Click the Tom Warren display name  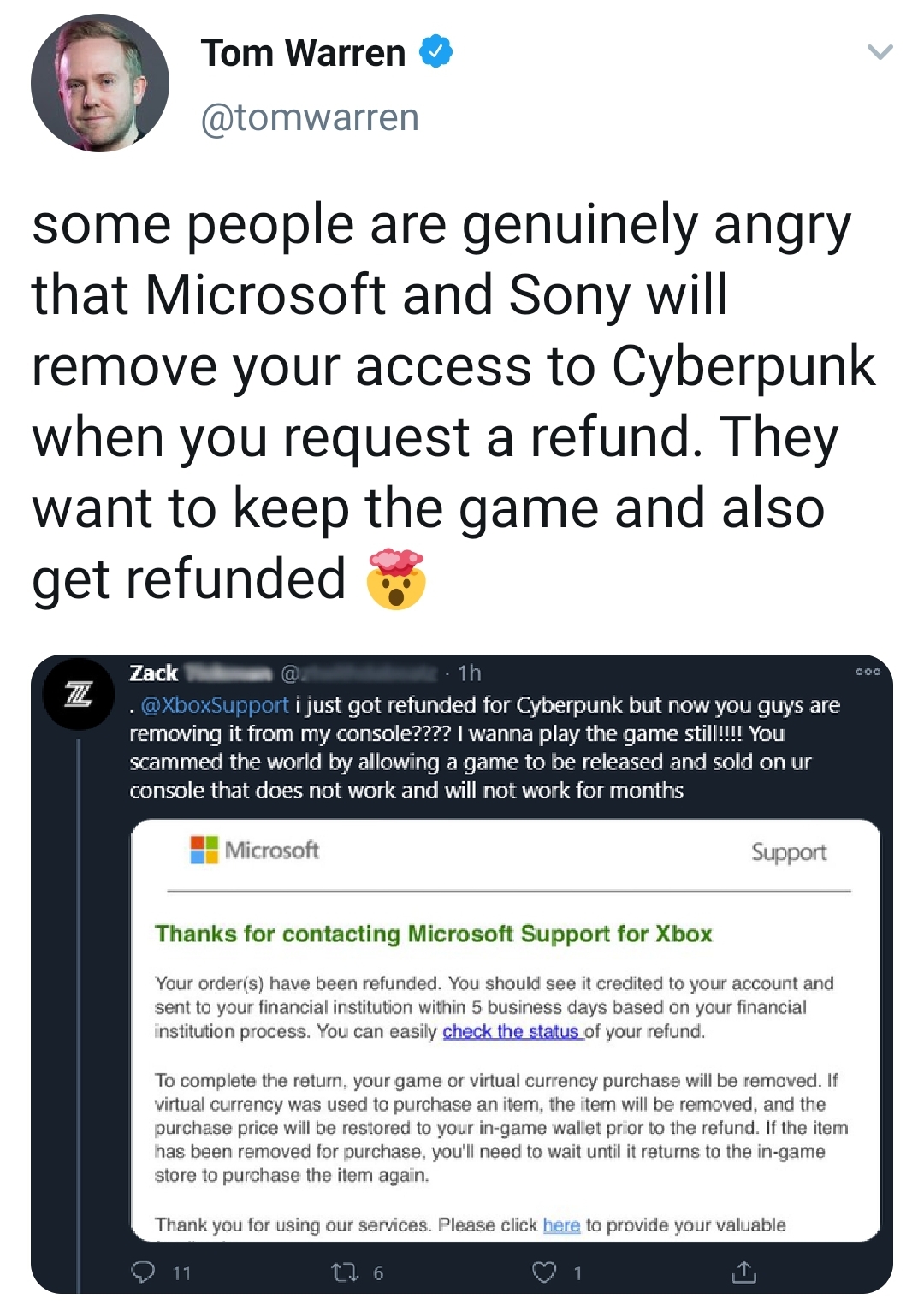pyautogui.click(x=303, y=53)
